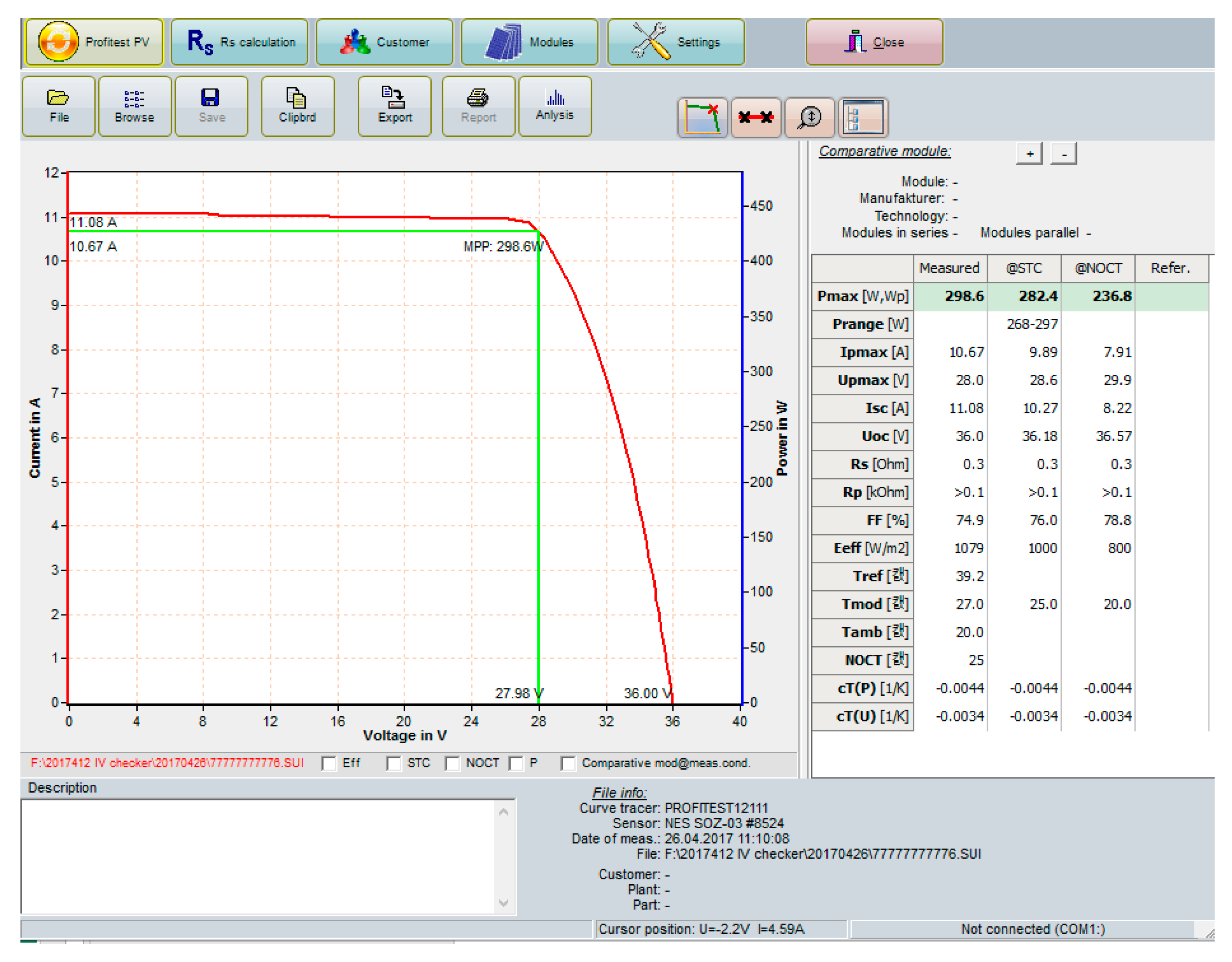Image resolution: width=1232 pixels, height=962 pixels.
Task: Copy chart with Clipbrd icon
Action: coord(298,106)
